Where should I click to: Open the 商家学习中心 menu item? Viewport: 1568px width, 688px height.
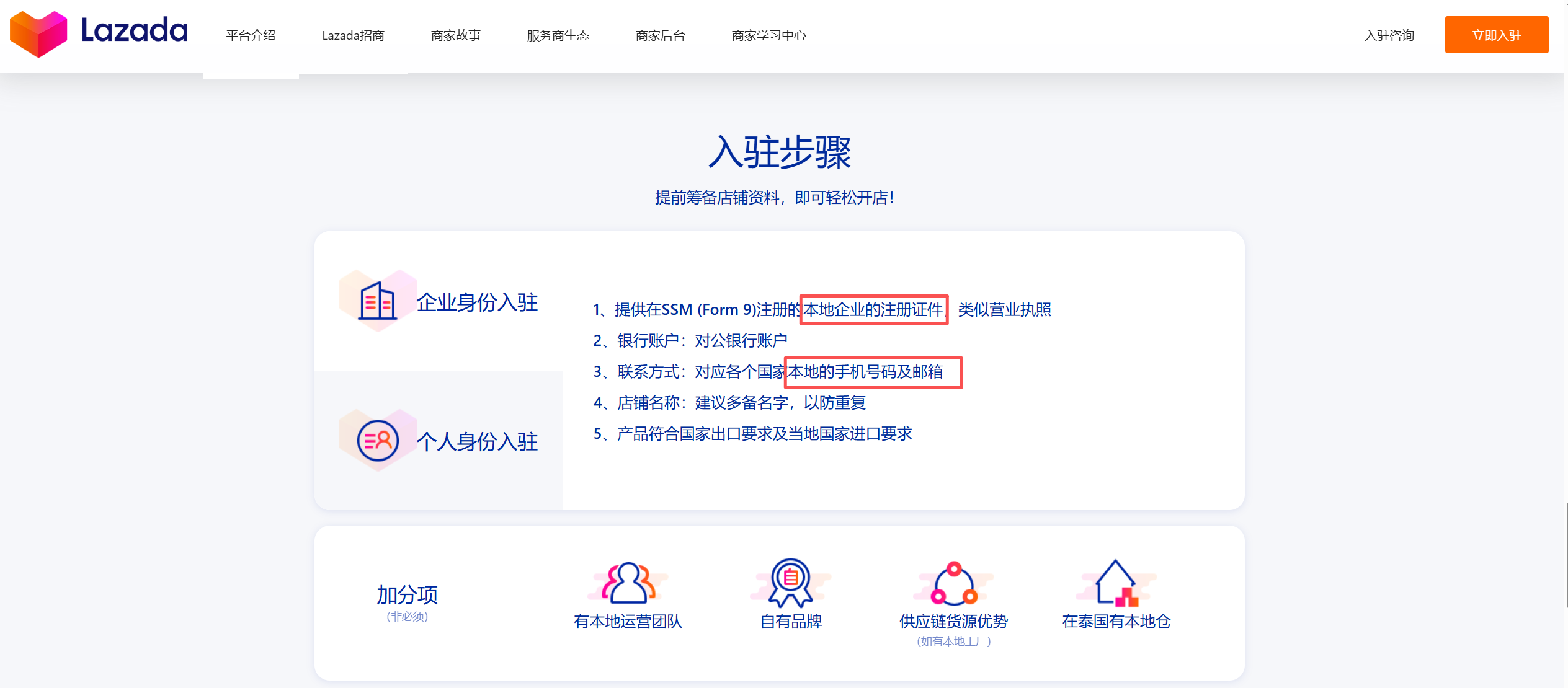[x=769, y=35]
